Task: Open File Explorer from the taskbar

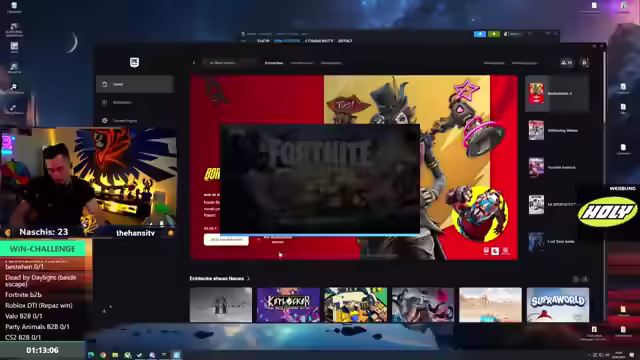Action: click(x=115, y=355)
